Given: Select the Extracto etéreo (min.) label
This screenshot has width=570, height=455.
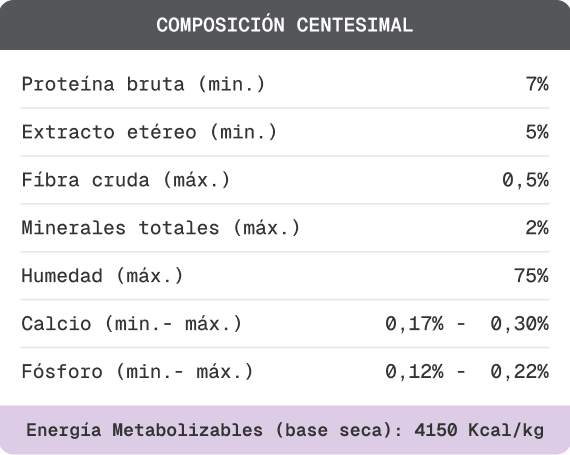Looking at the screenshot, I should click(x=149, y=132).
